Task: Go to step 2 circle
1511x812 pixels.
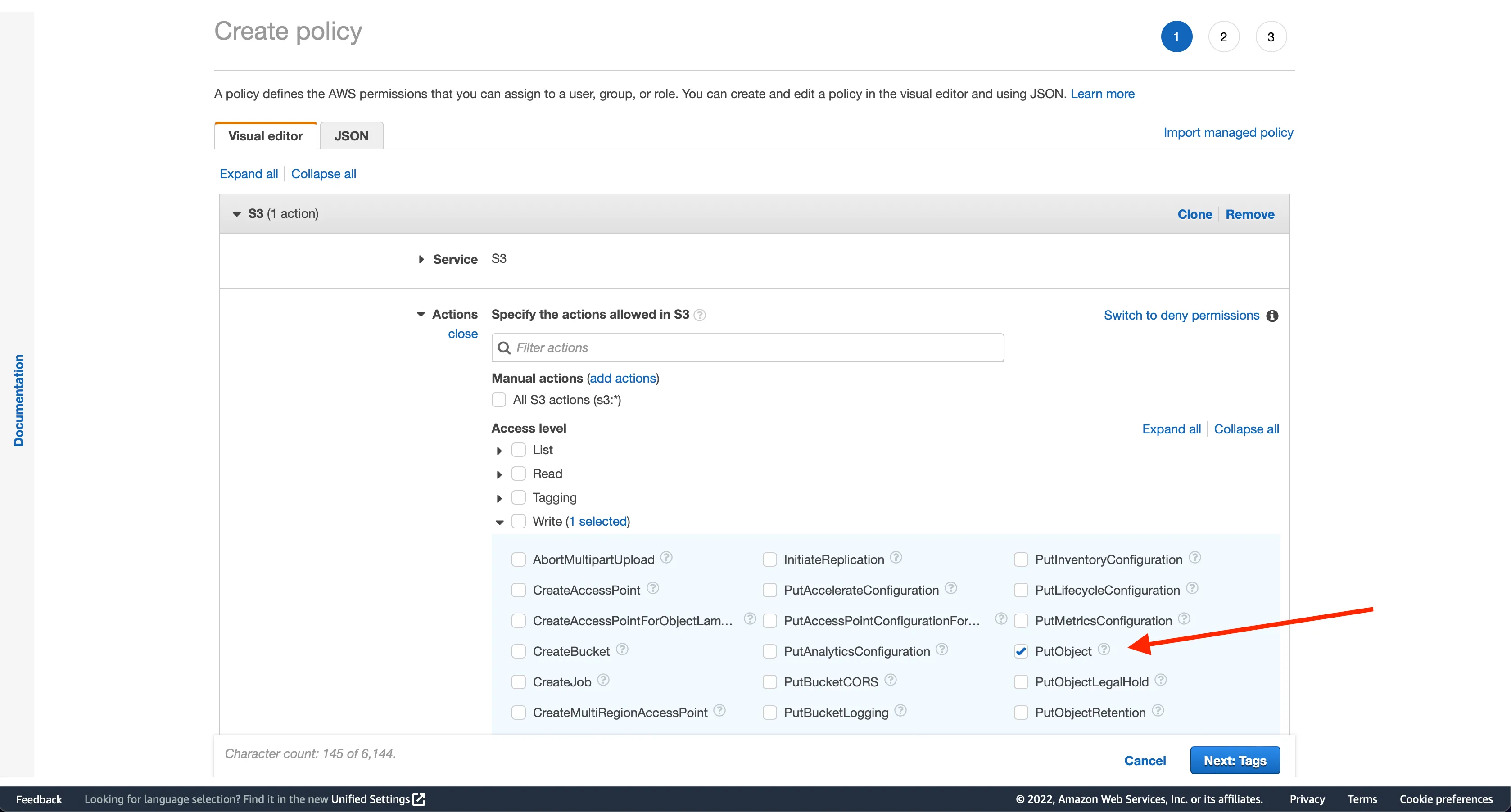Action: coord(1223,37)
